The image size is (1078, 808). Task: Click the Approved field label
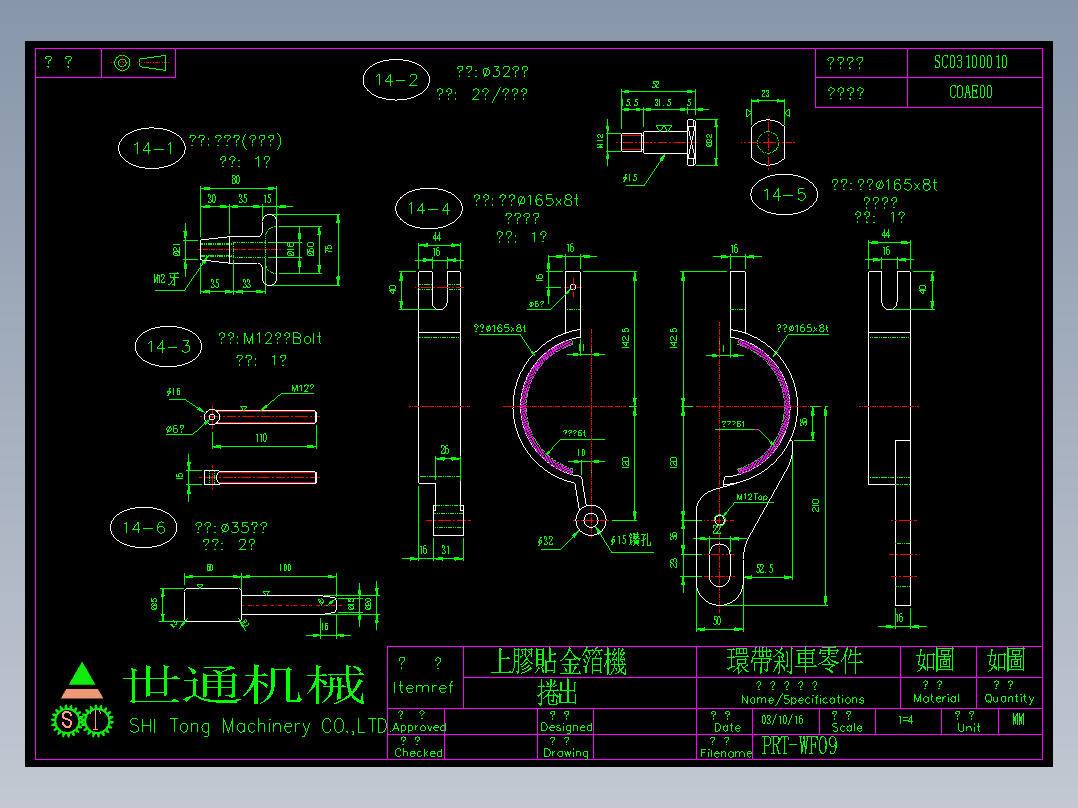(x=419, y=728)
